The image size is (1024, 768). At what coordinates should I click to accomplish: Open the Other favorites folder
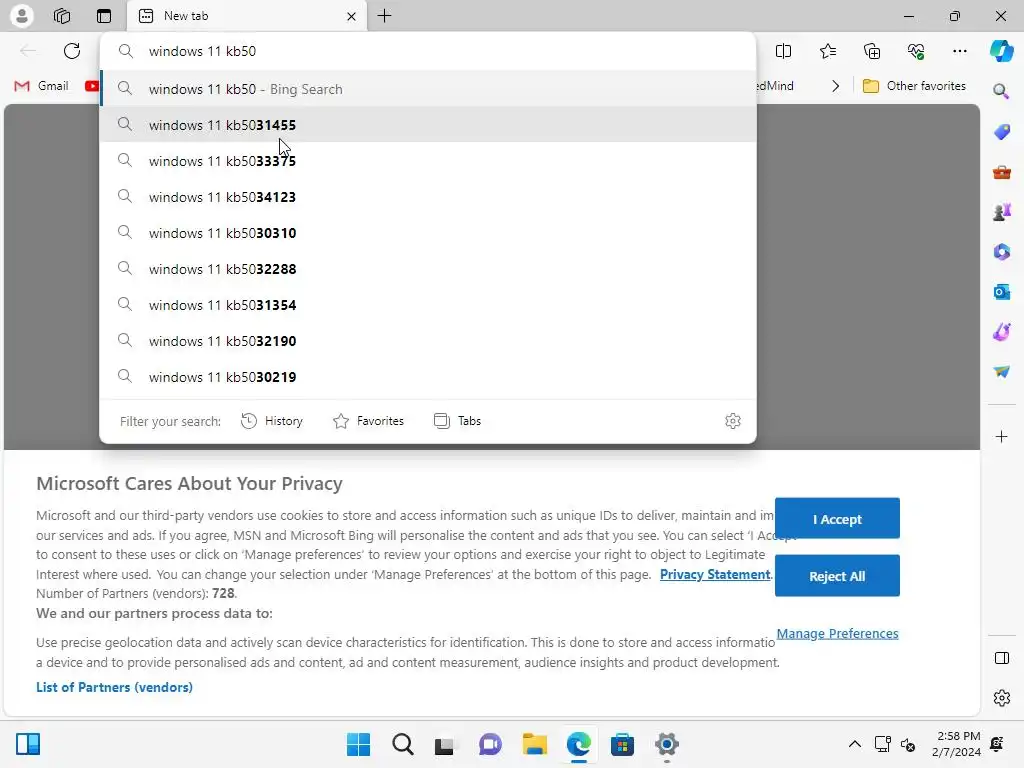click(914, 86)
